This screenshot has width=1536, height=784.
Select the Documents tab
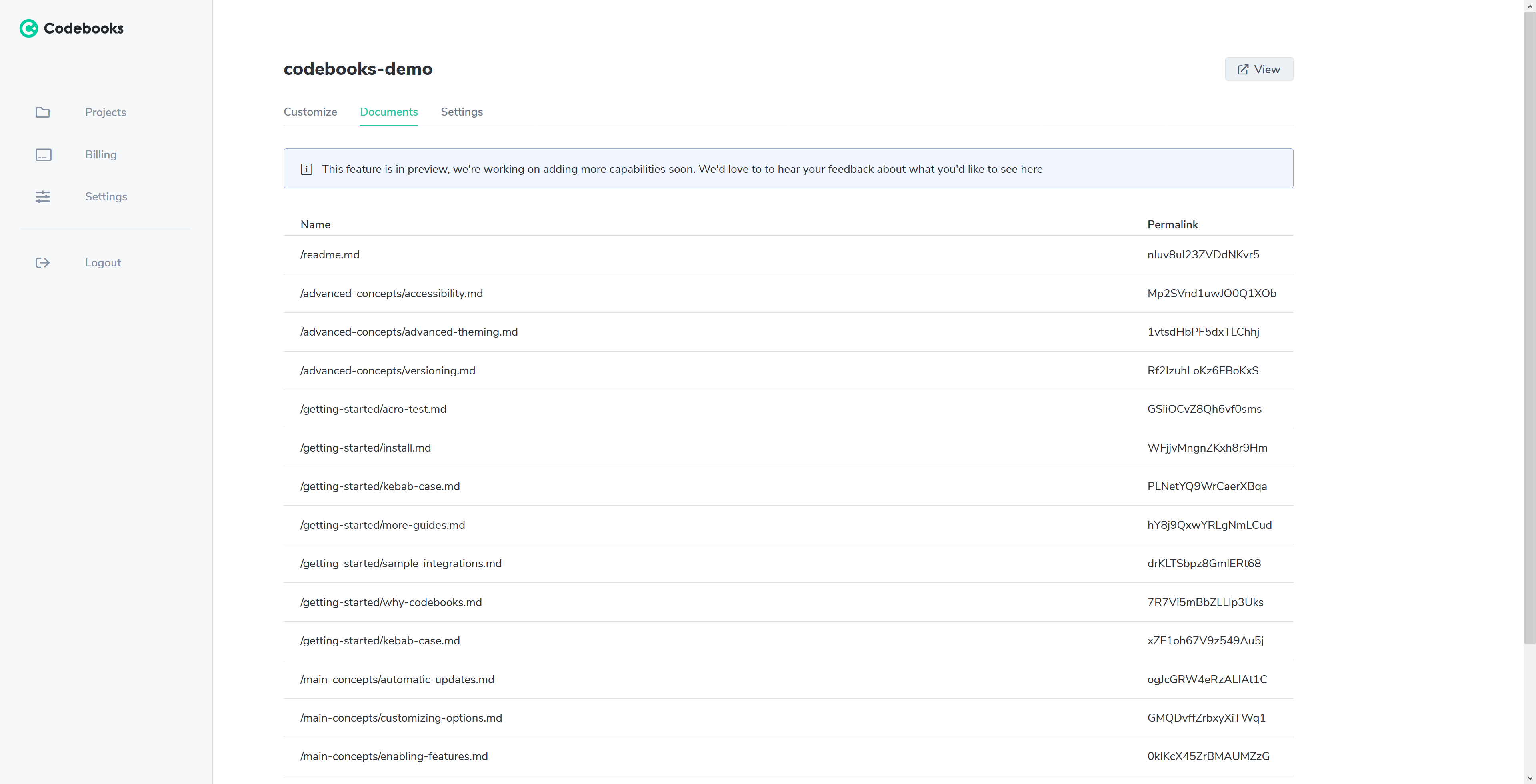click(389, 112)
